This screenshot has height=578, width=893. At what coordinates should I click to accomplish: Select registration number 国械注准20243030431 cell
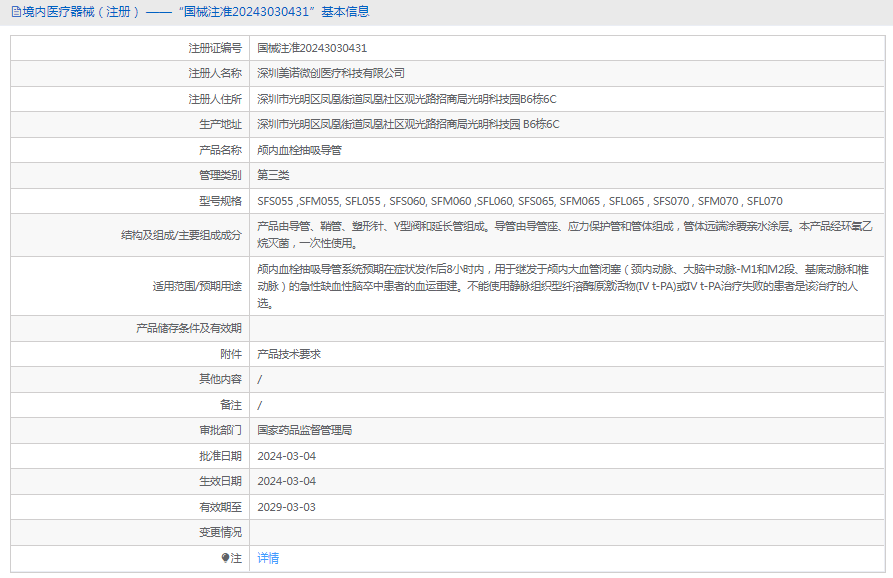pos(312,48)
